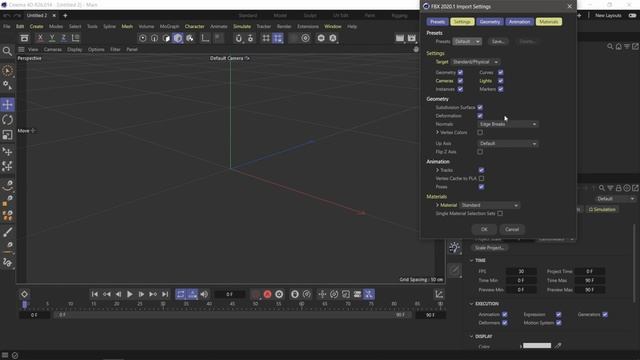Open the Material Standard dropdown

tap(490, 205)
